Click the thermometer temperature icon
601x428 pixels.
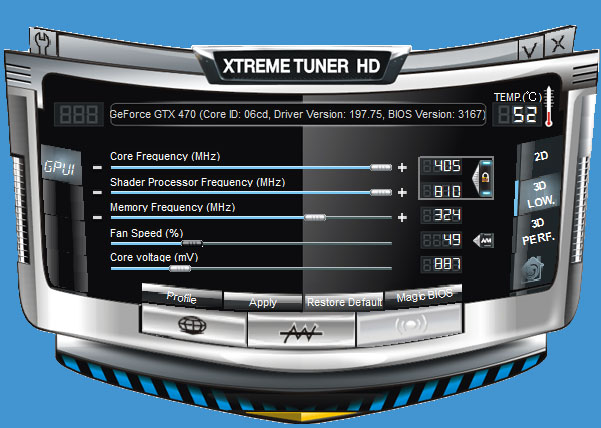click(x=549, y=107)
